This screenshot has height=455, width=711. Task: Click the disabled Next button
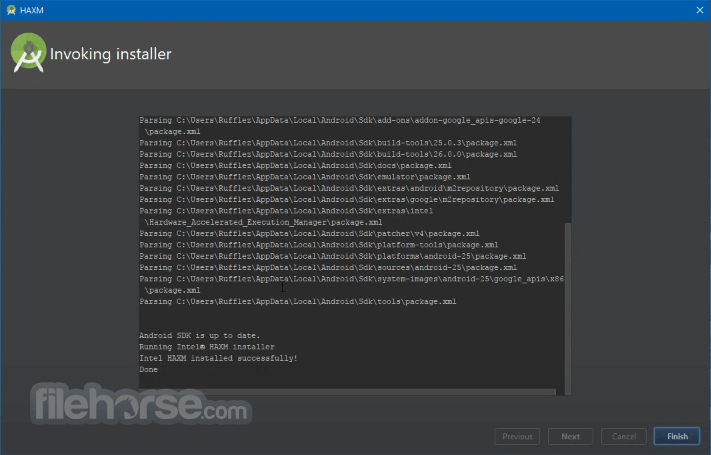pyautogui.click(x=570, y=436)
